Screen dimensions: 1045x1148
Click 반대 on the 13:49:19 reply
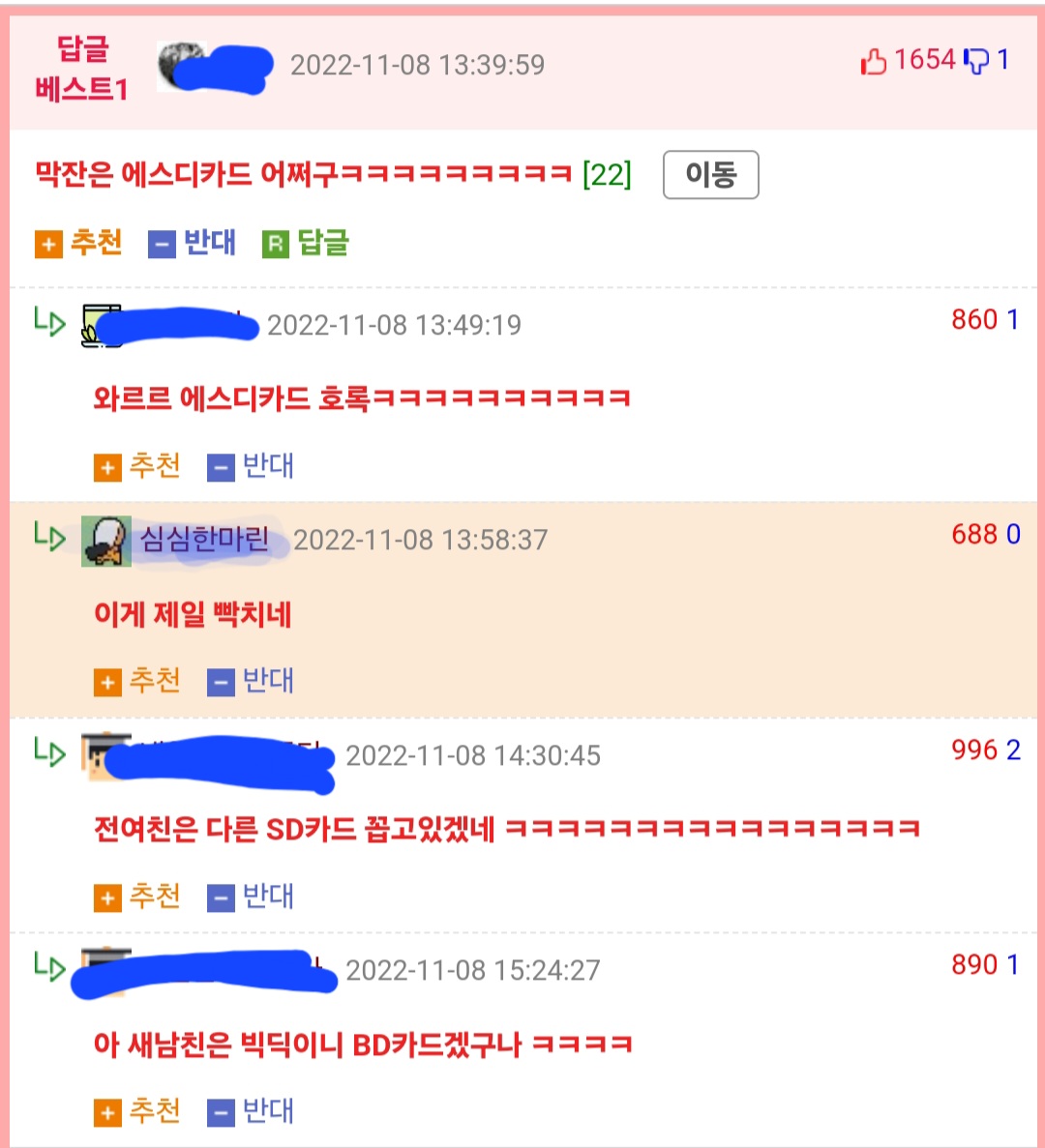point(251,466)
